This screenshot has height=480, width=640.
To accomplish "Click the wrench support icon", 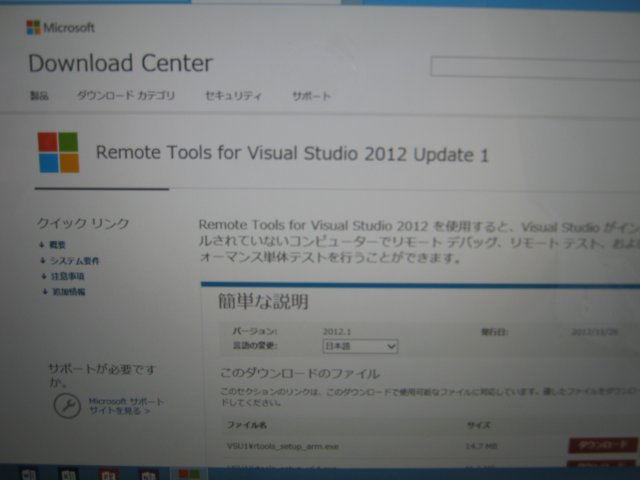I will tap(67, 405).
